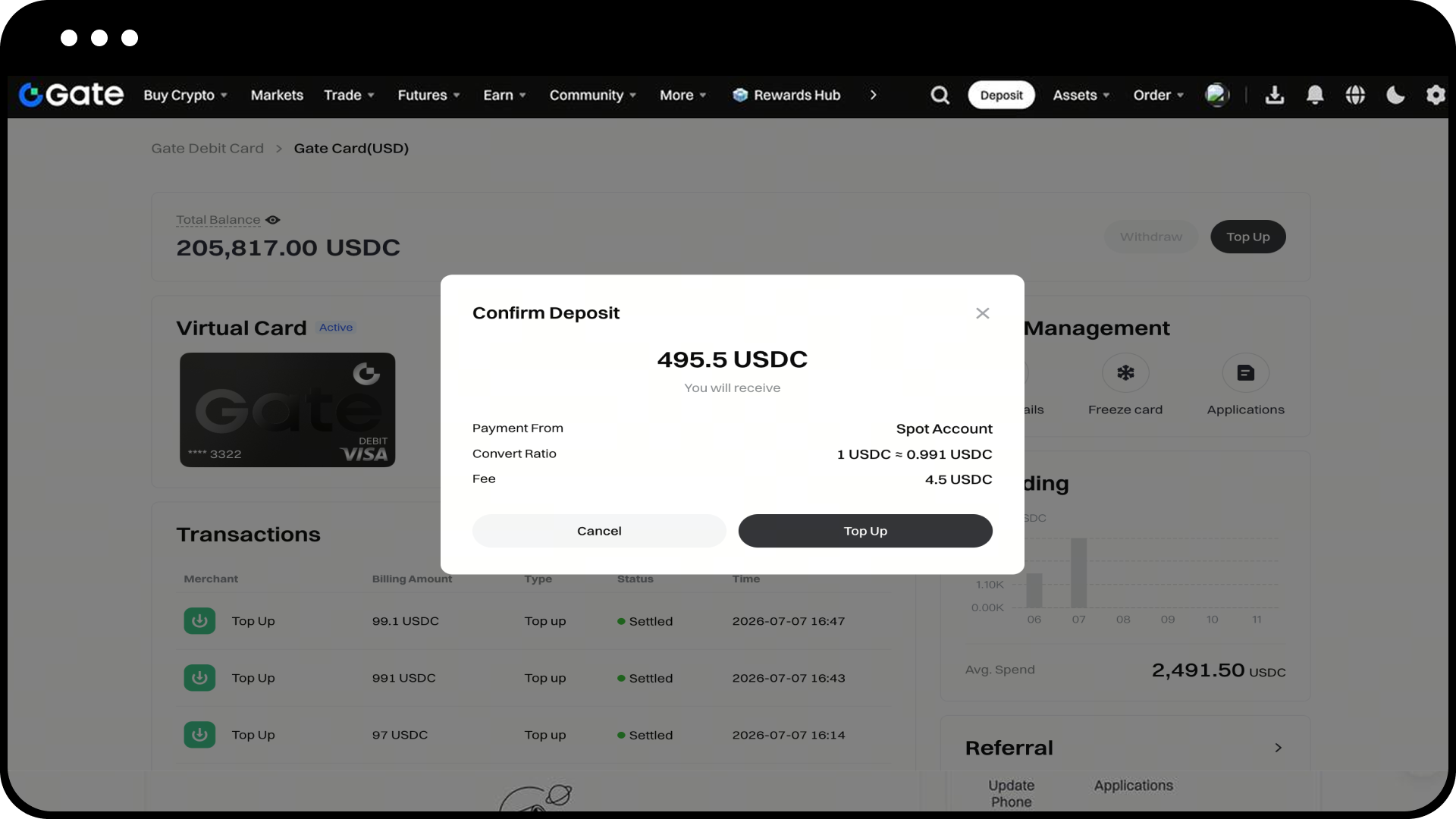Toggle dark mode moon icon
This screenshot has width=1456, height=819.
point(1395,95)
